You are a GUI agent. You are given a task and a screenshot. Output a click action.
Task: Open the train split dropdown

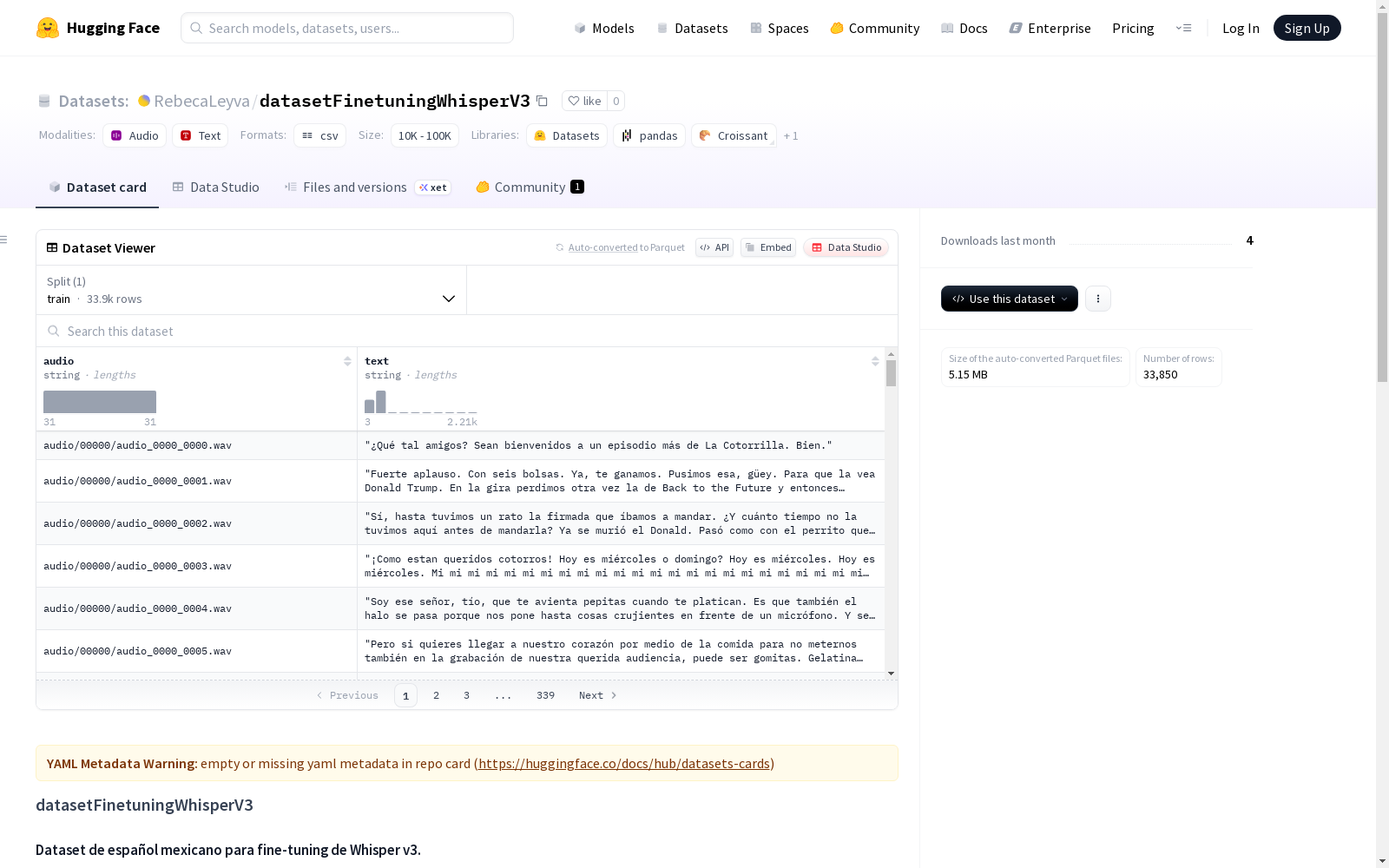point(252,290)
